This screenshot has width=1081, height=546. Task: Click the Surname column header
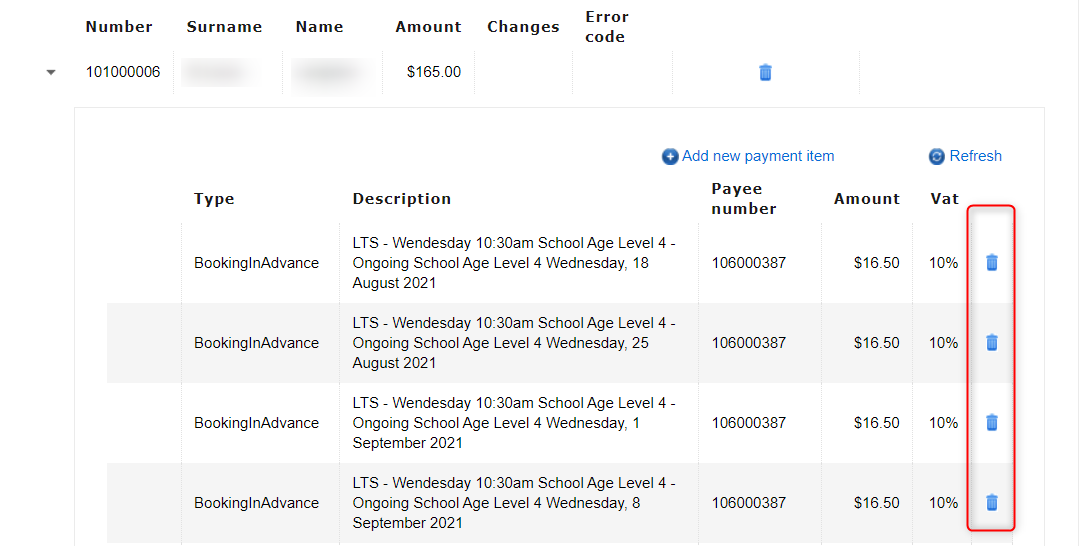(224, 27)
